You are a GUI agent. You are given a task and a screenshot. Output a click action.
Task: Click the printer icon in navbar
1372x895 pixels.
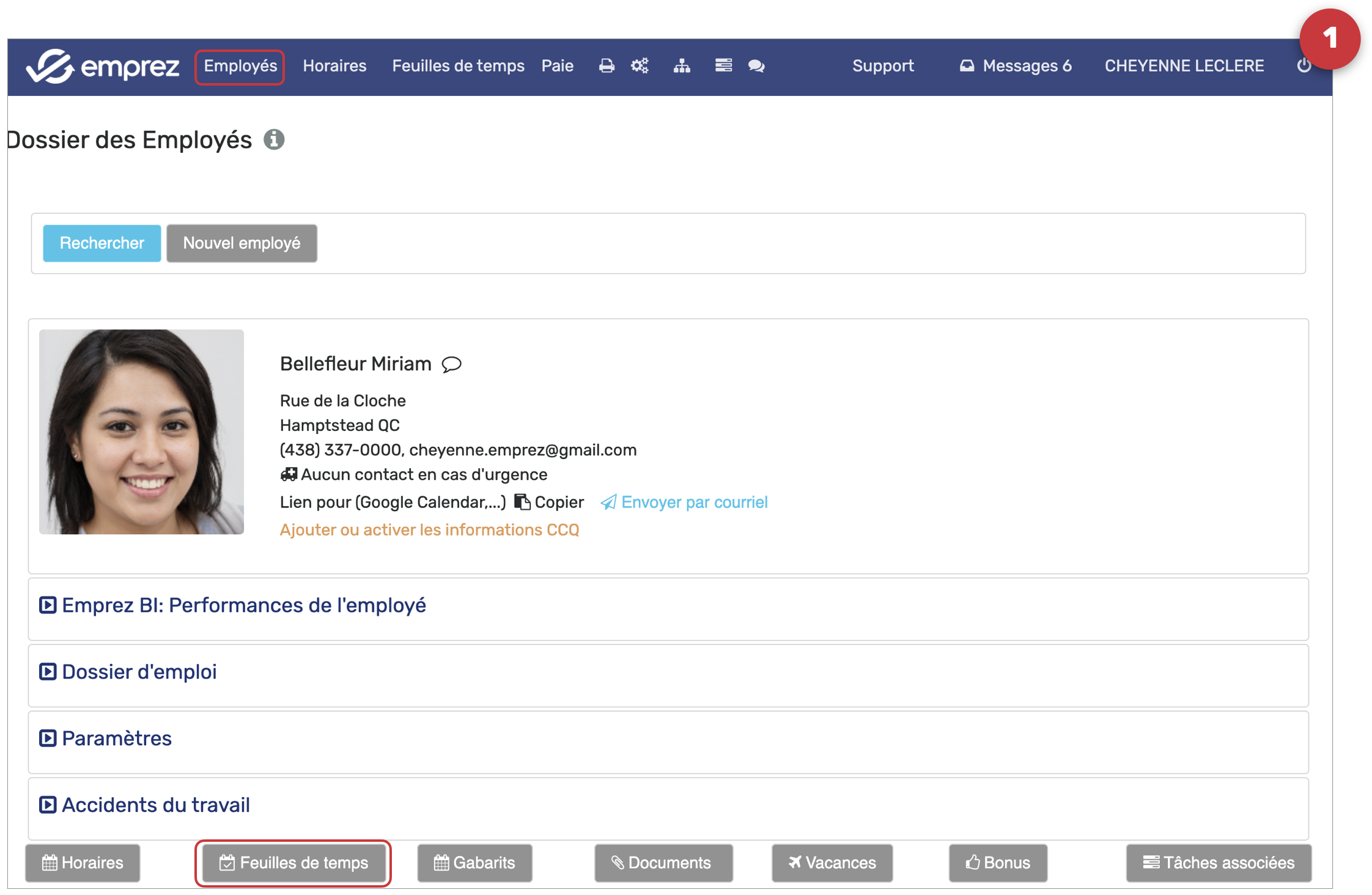click(606, 66)
